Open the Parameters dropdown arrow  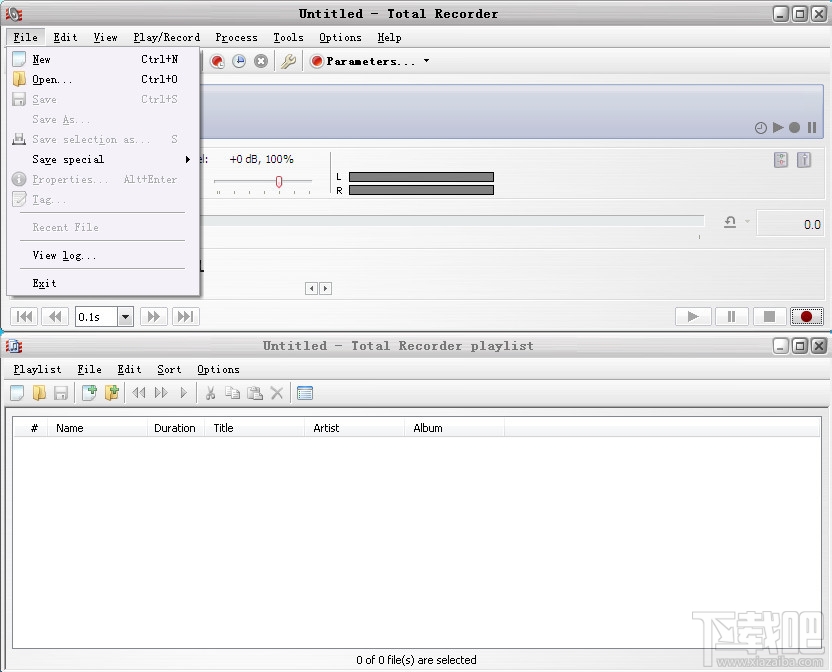coord(426,61)
